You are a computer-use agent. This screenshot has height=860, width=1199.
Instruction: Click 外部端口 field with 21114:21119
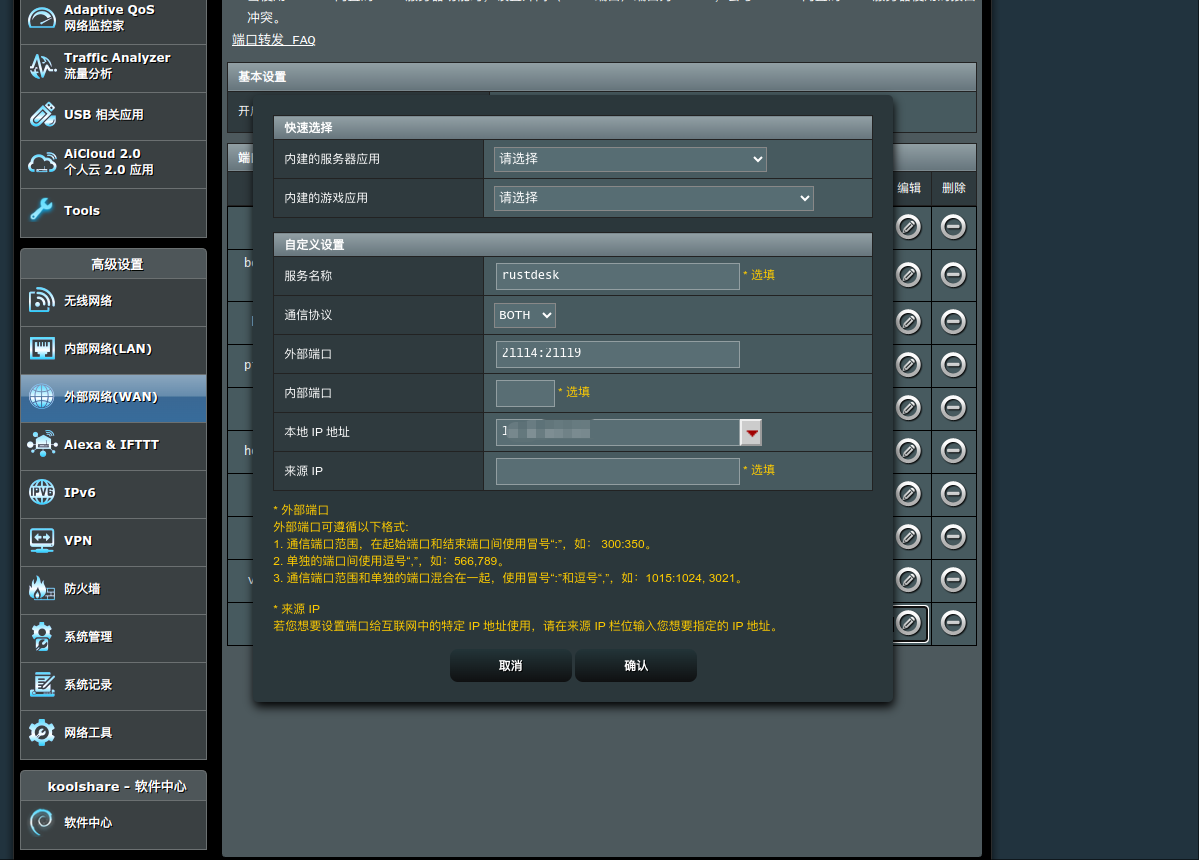coord(618,354)
